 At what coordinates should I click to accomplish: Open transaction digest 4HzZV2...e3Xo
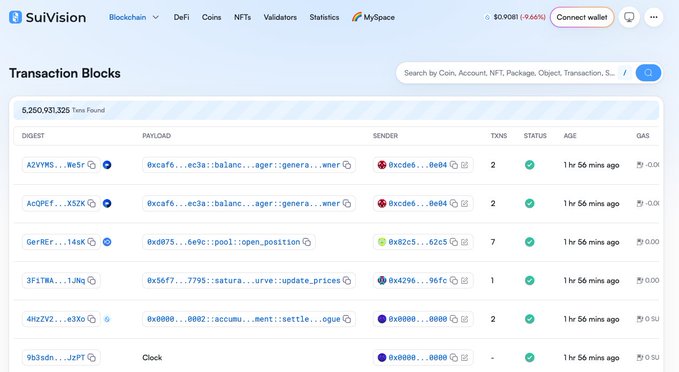click(56, 319)
